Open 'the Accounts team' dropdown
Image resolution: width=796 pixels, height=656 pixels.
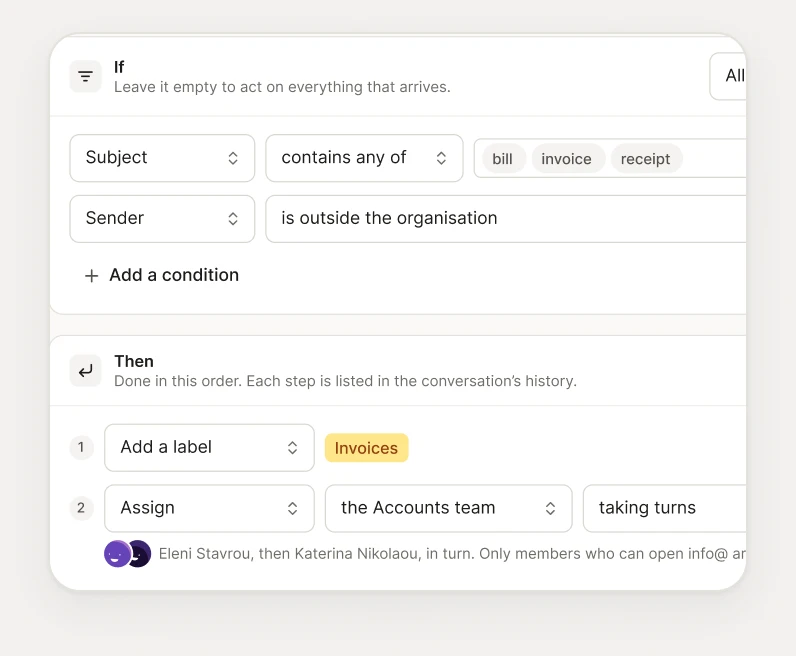click(448, 508)
